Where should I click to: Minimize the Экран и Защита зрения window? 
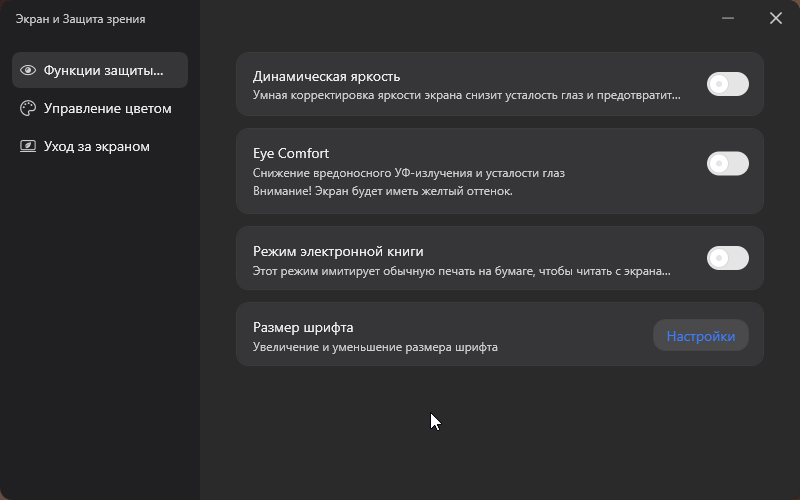pos(730,18)
